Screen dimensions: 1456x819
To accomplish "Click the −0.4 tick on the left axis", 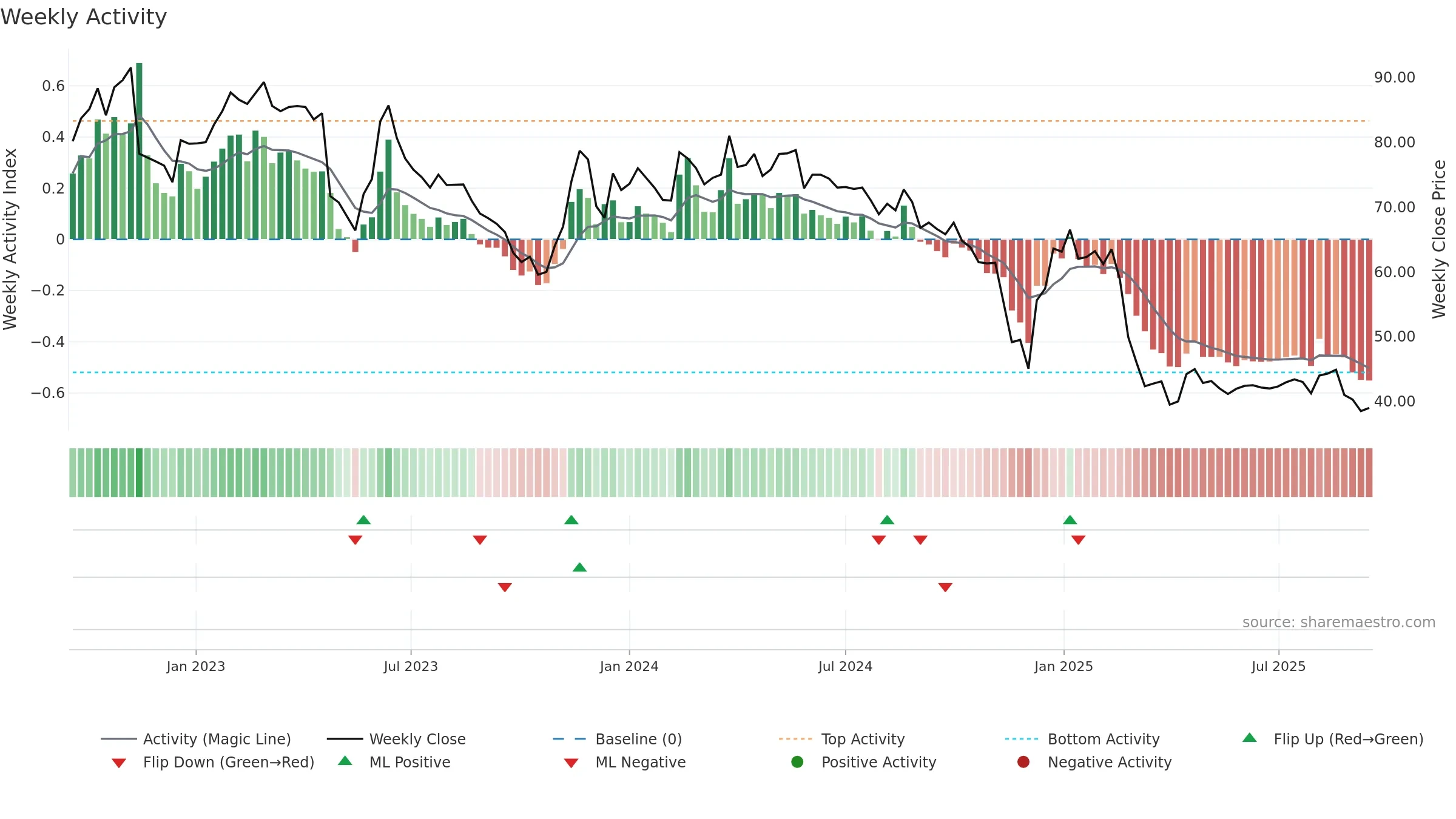I will pyautogui.click(x=47, y=342).
